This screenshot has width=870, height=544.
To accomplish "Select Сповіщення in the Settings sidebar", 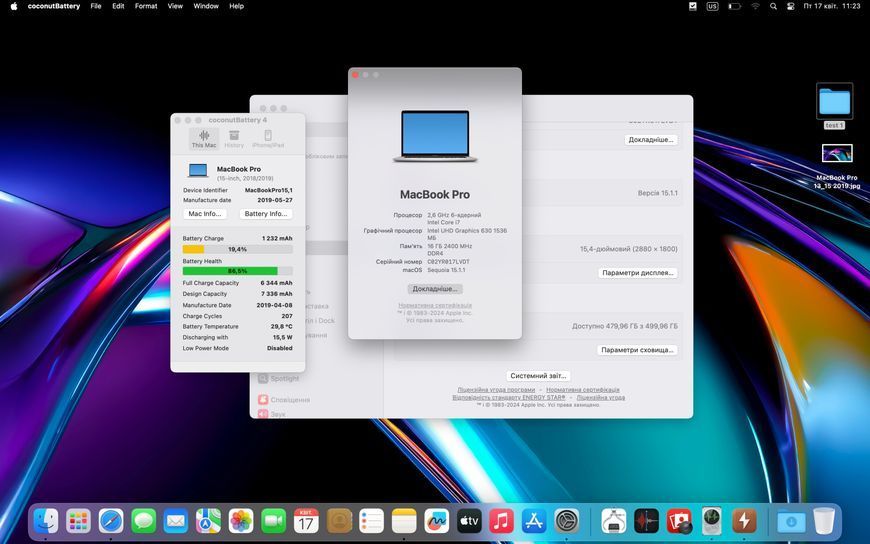I will (x=284, y=400).
